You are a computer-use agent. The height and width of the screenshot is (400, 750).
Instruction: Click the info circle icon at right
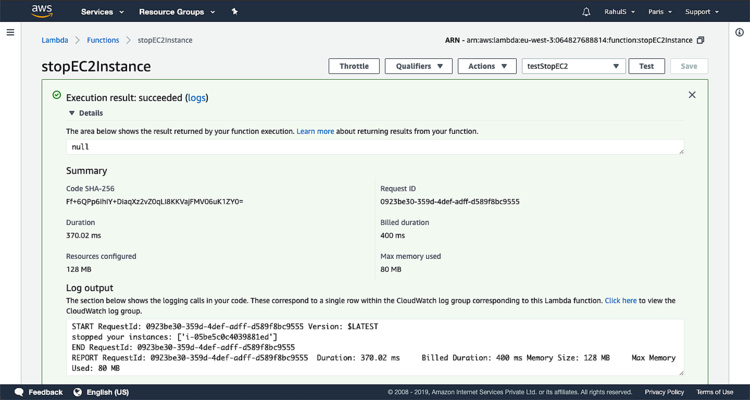click(739, 33)
